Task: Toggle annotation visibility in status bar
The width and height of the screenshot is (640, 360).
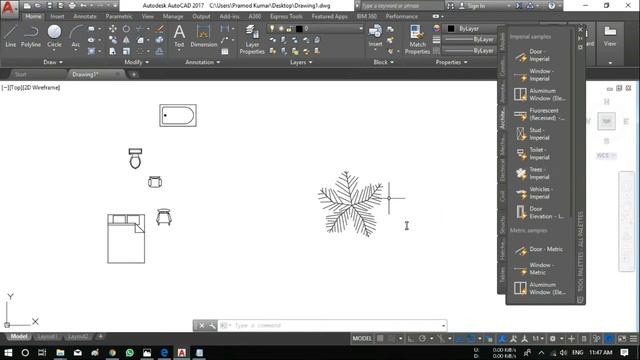Action: point(502,338)
